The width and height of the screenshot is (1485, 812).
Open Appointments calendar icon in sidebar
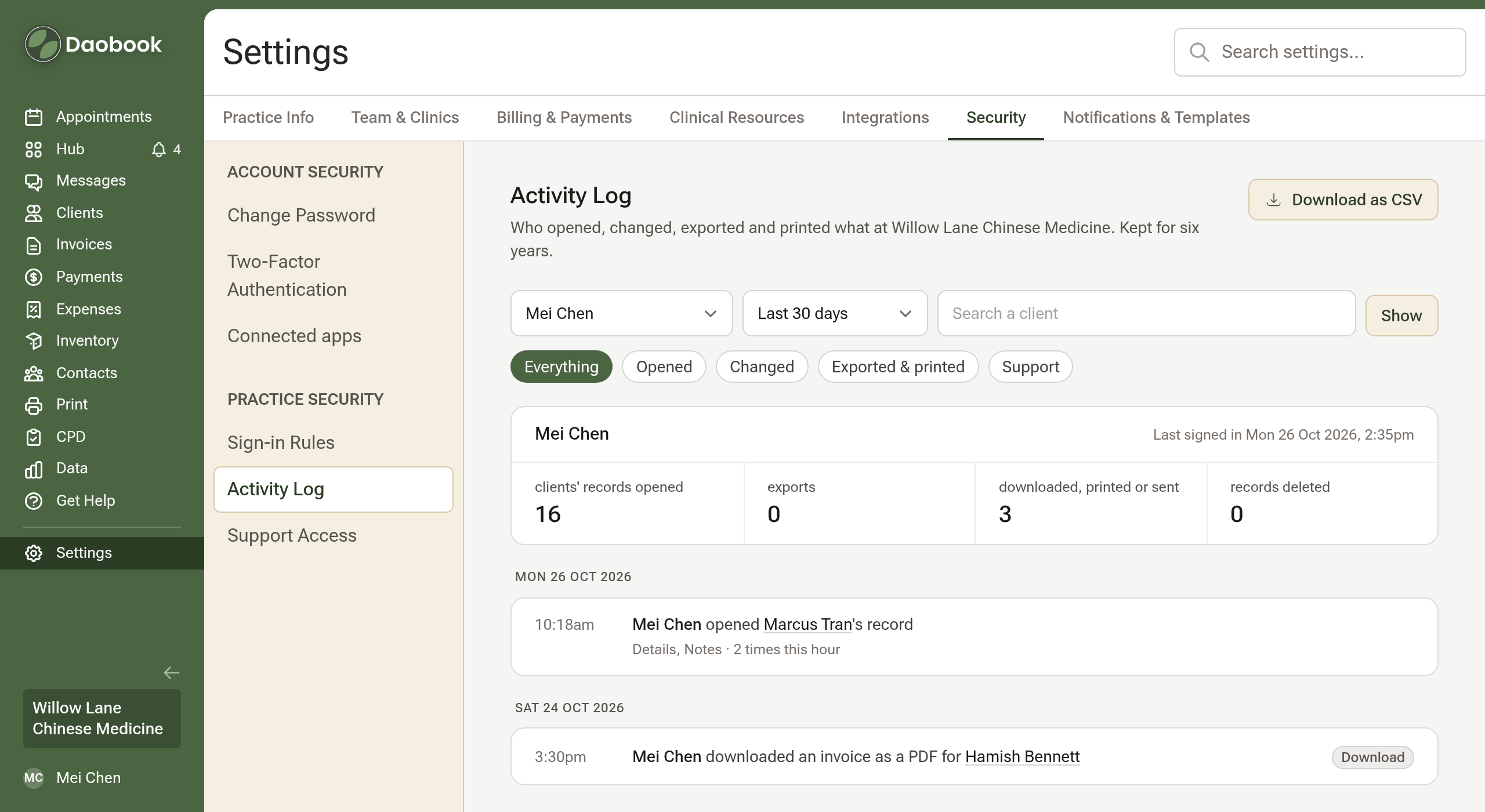coord(34,117)
